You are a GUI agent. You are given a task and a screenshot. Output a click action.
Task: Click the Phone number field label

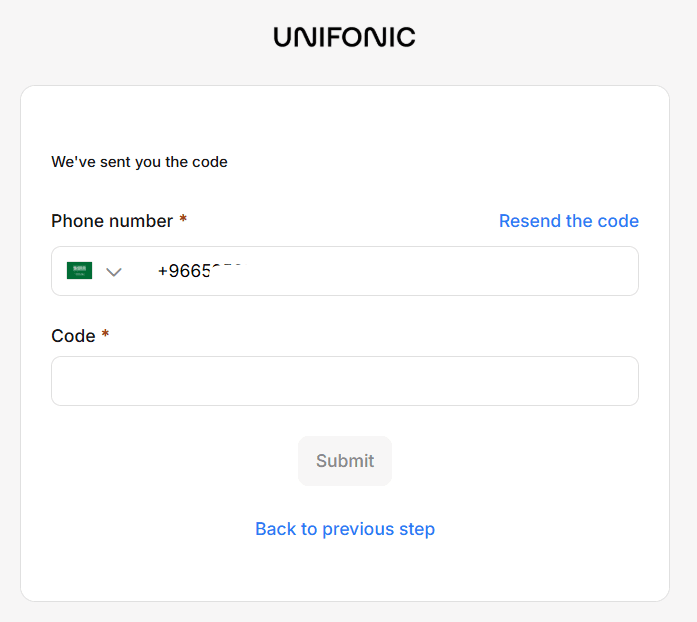pyautogui.click(x=112, y=221)
